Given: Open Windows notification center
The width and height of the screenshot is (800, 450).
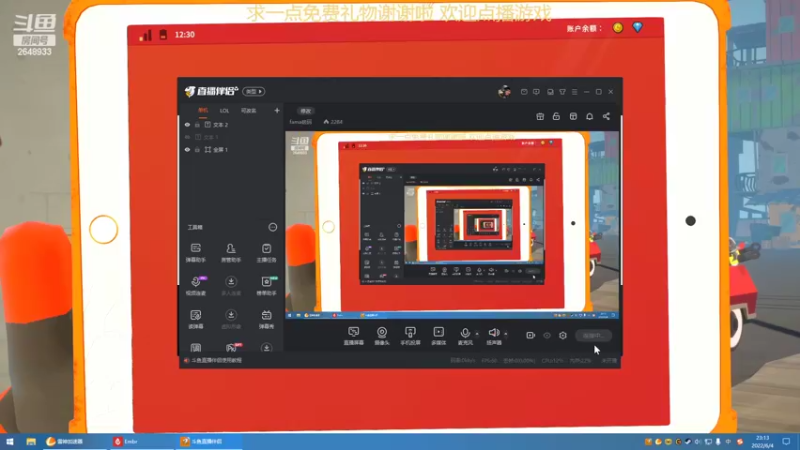Looking at the screenshot, I should pos(786,441).
